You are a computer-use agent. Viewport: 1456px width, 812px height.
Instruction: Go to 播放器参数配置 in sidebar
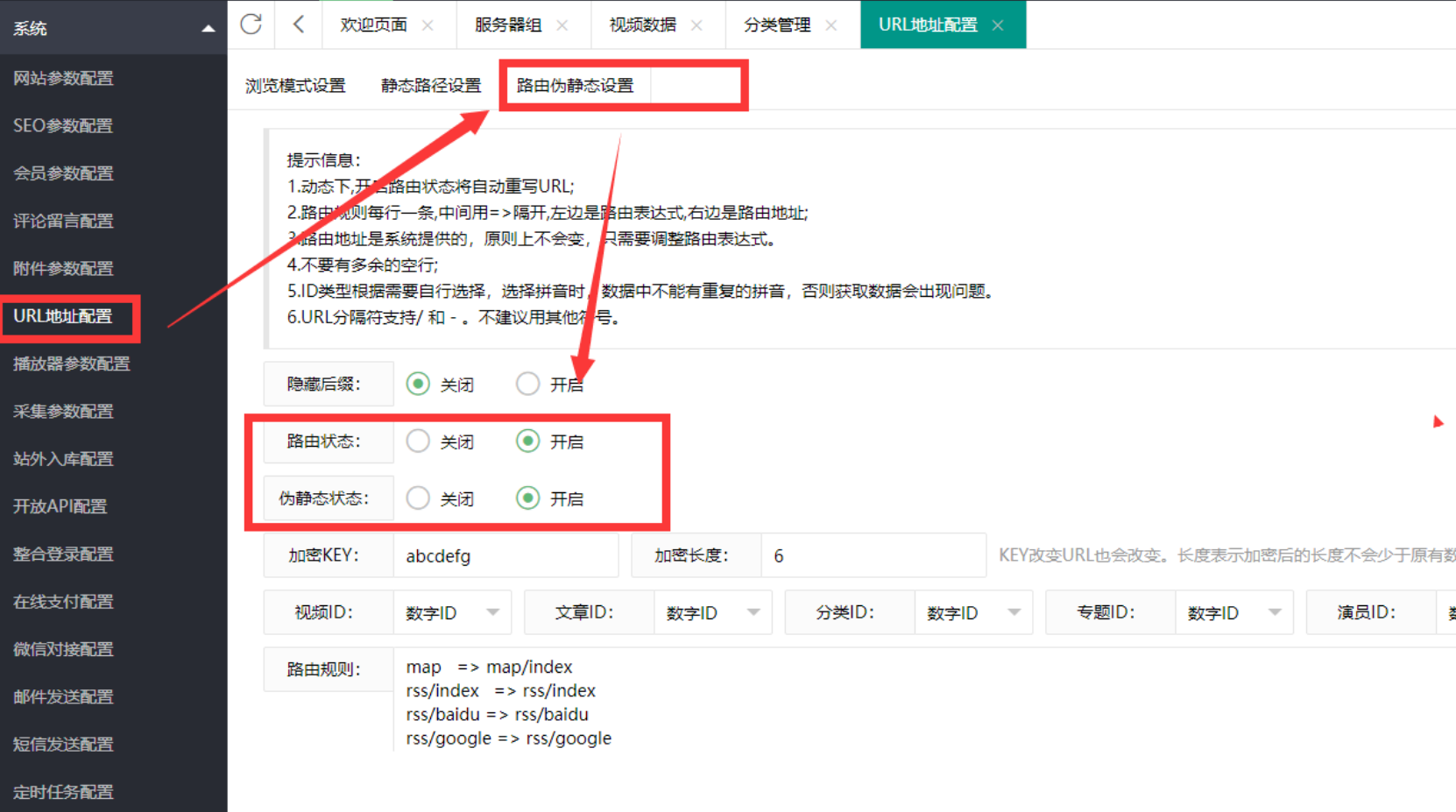[72, 364]
